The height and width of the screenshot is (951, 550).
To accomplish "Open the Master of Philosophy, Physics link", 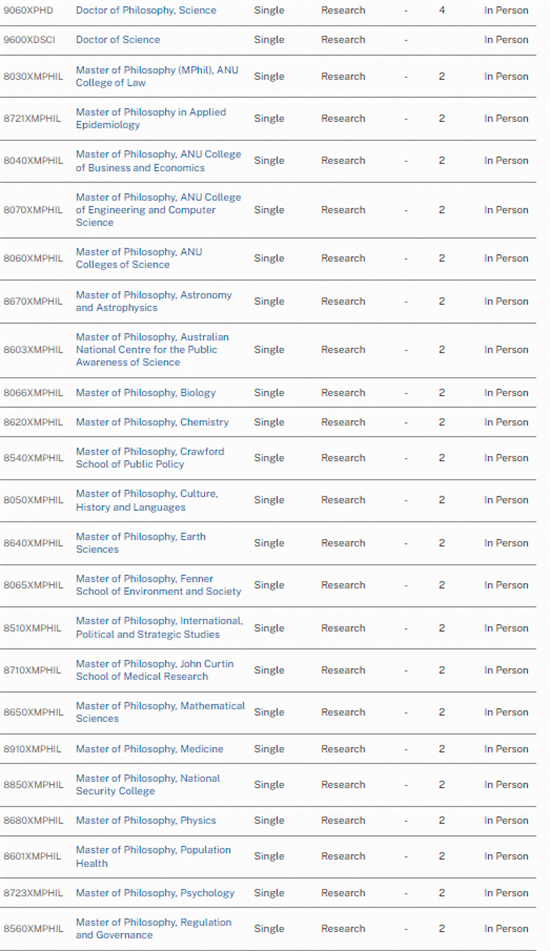I will click(x=146, y=821).
